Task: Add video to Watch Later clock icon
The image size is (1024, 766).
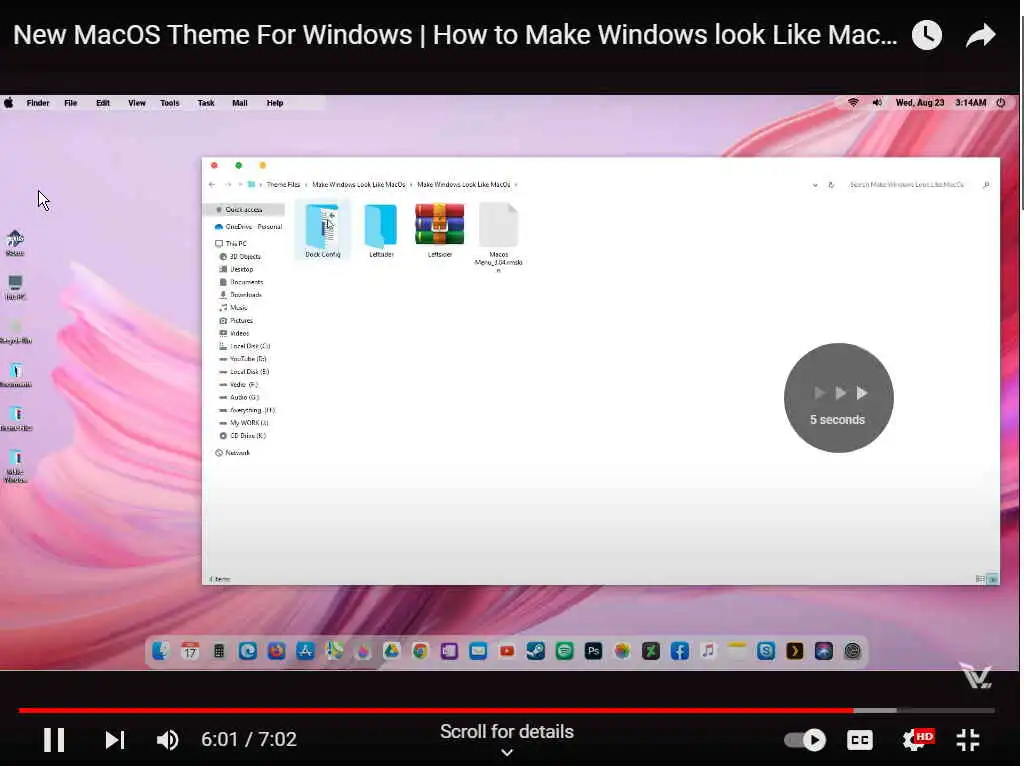Action: pyautogui.click(x=927, y=35)
